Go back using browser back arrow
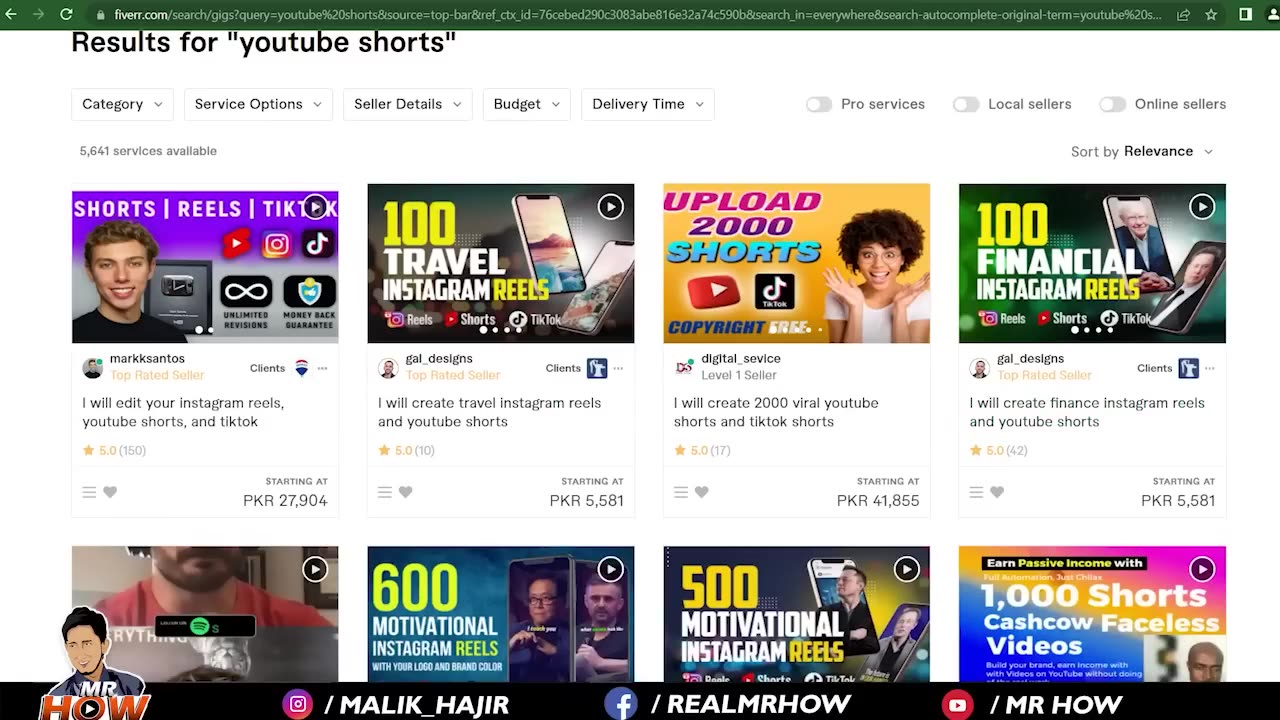Image resolution: width=1280 pixels, height=720 pixels. click(11, 14)
